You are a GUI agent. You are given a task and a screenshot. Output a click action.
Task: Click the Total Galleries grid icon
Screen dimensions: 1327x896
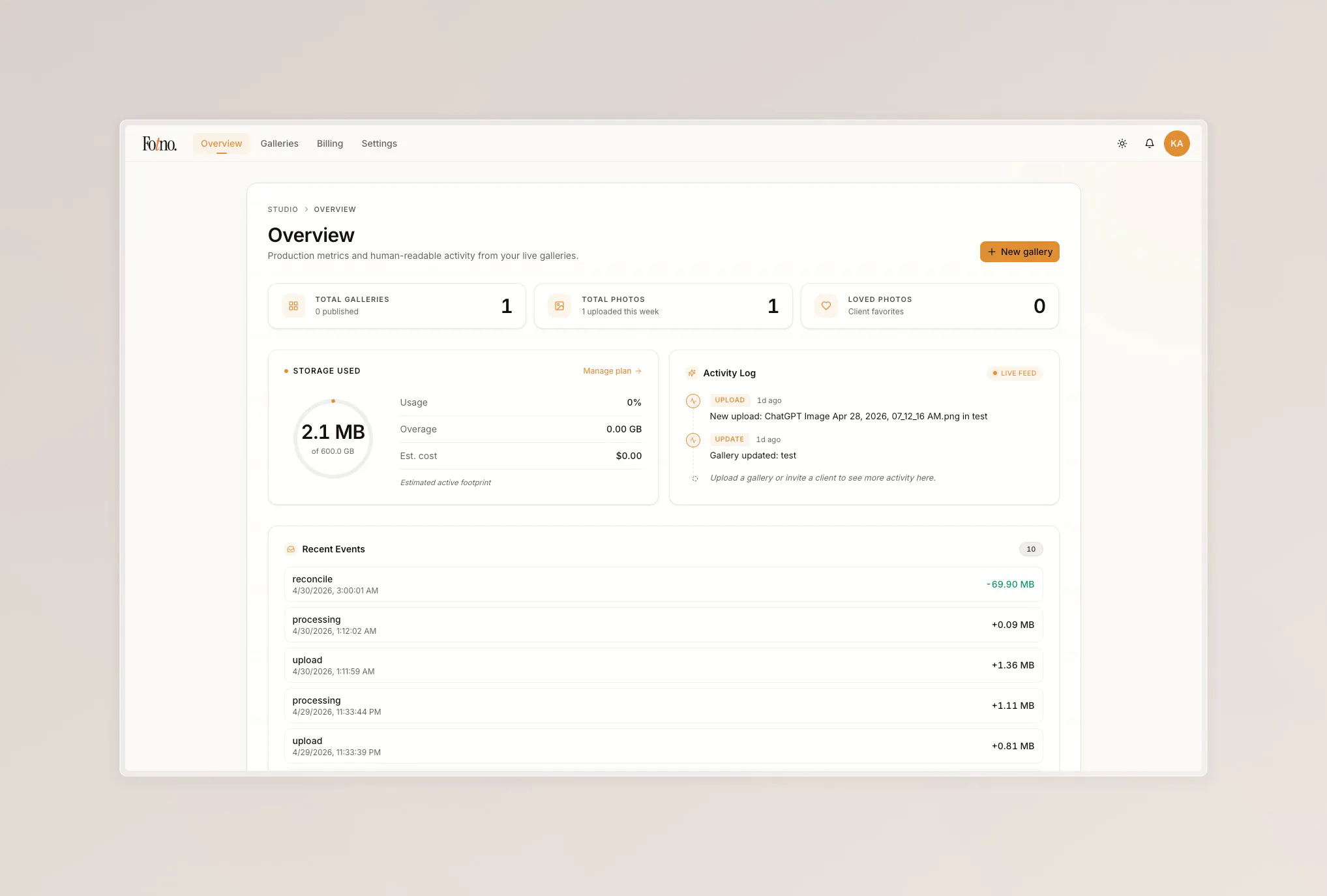[x=293, y=306]
